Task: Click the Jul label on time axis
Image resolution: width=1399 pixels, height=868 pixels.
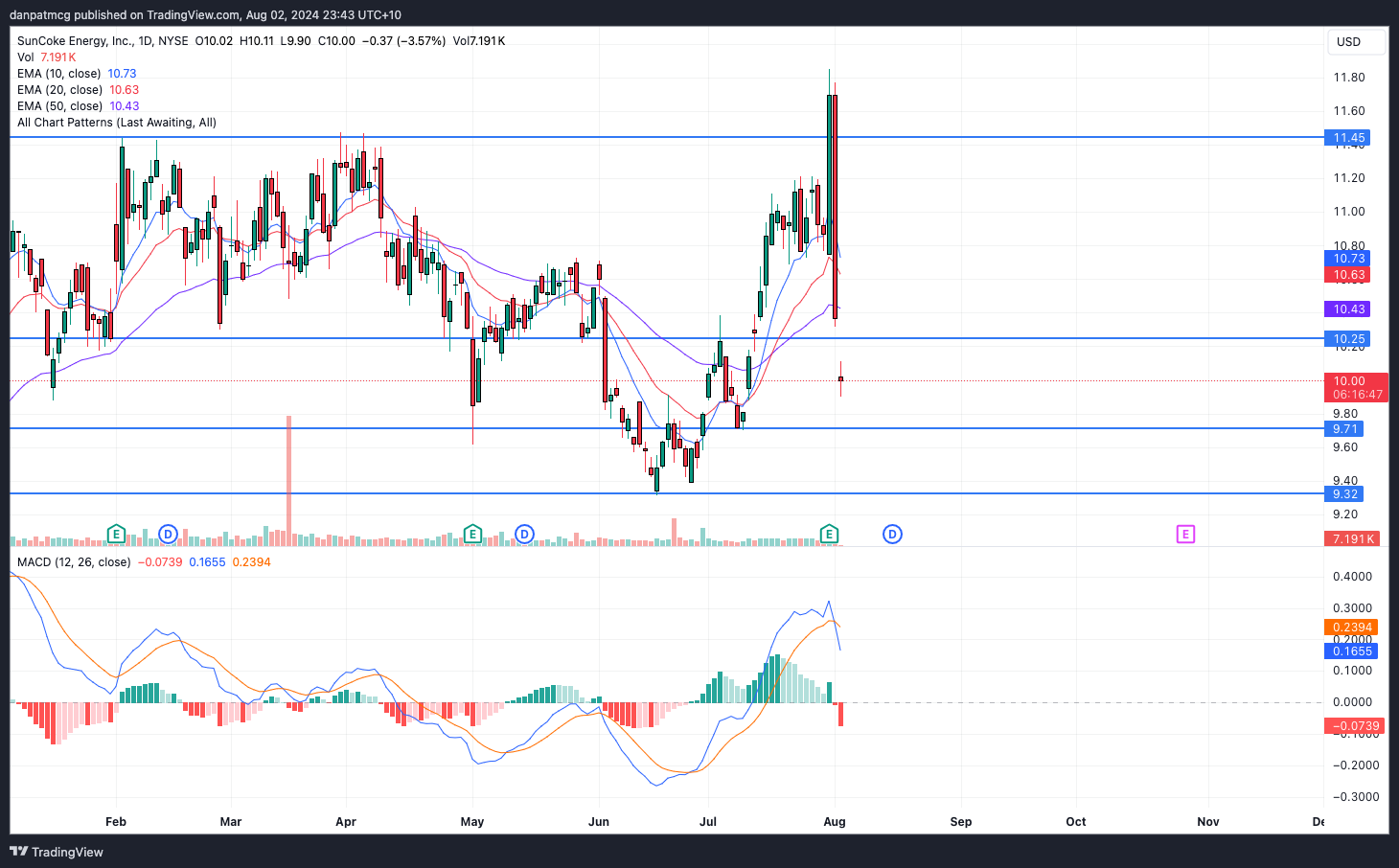Action: pos(708,822)
